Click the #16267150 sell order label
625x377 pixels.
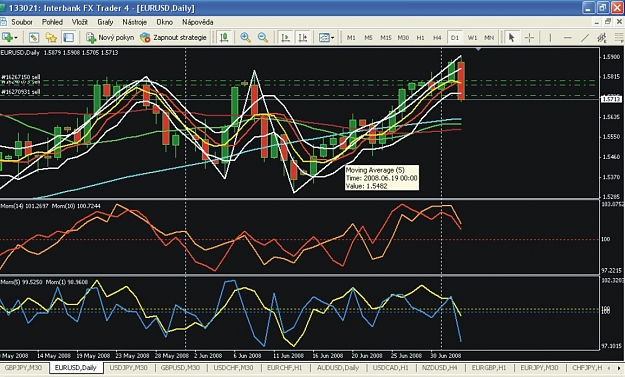click(21, 77)
